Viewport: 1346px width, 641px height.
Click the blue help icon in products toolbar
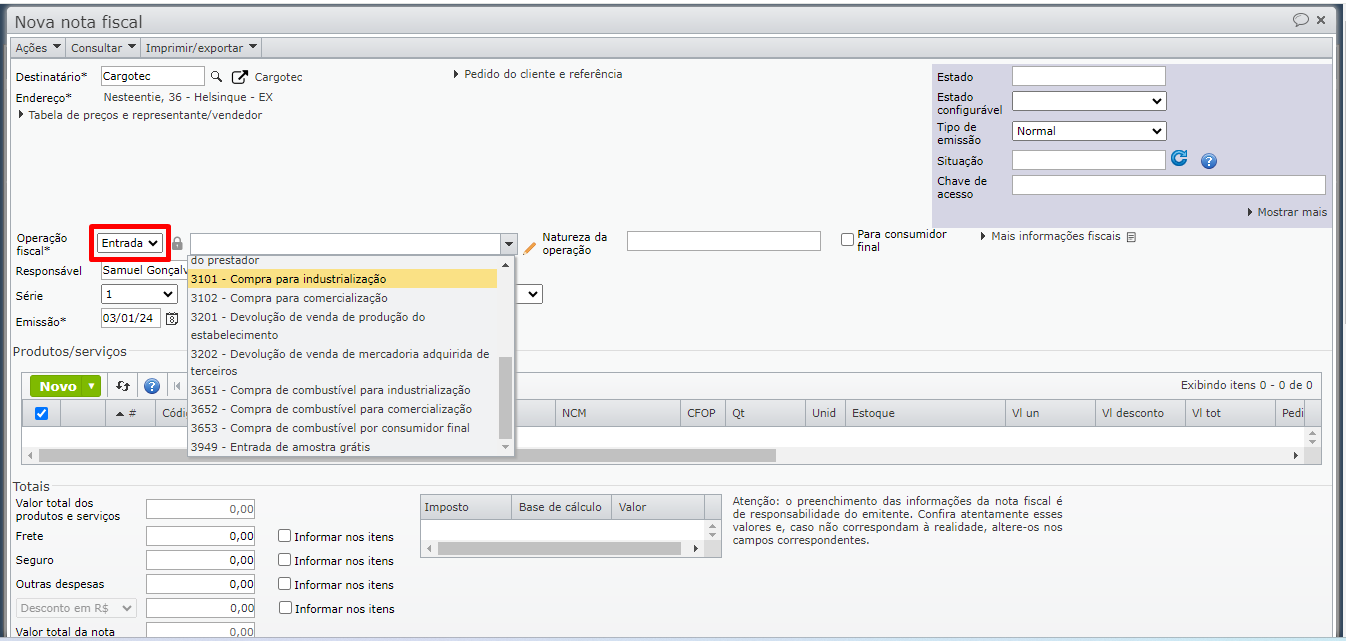(152, 386)
